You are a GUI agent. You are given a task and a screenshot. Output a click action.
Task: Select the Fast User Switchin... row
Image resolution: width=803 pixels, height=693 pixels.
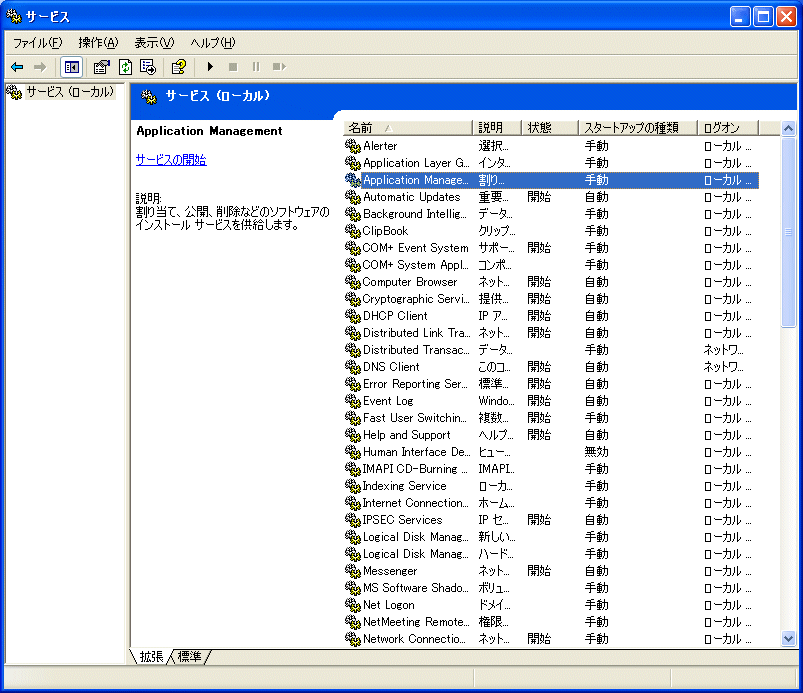[x=551, y=418]
